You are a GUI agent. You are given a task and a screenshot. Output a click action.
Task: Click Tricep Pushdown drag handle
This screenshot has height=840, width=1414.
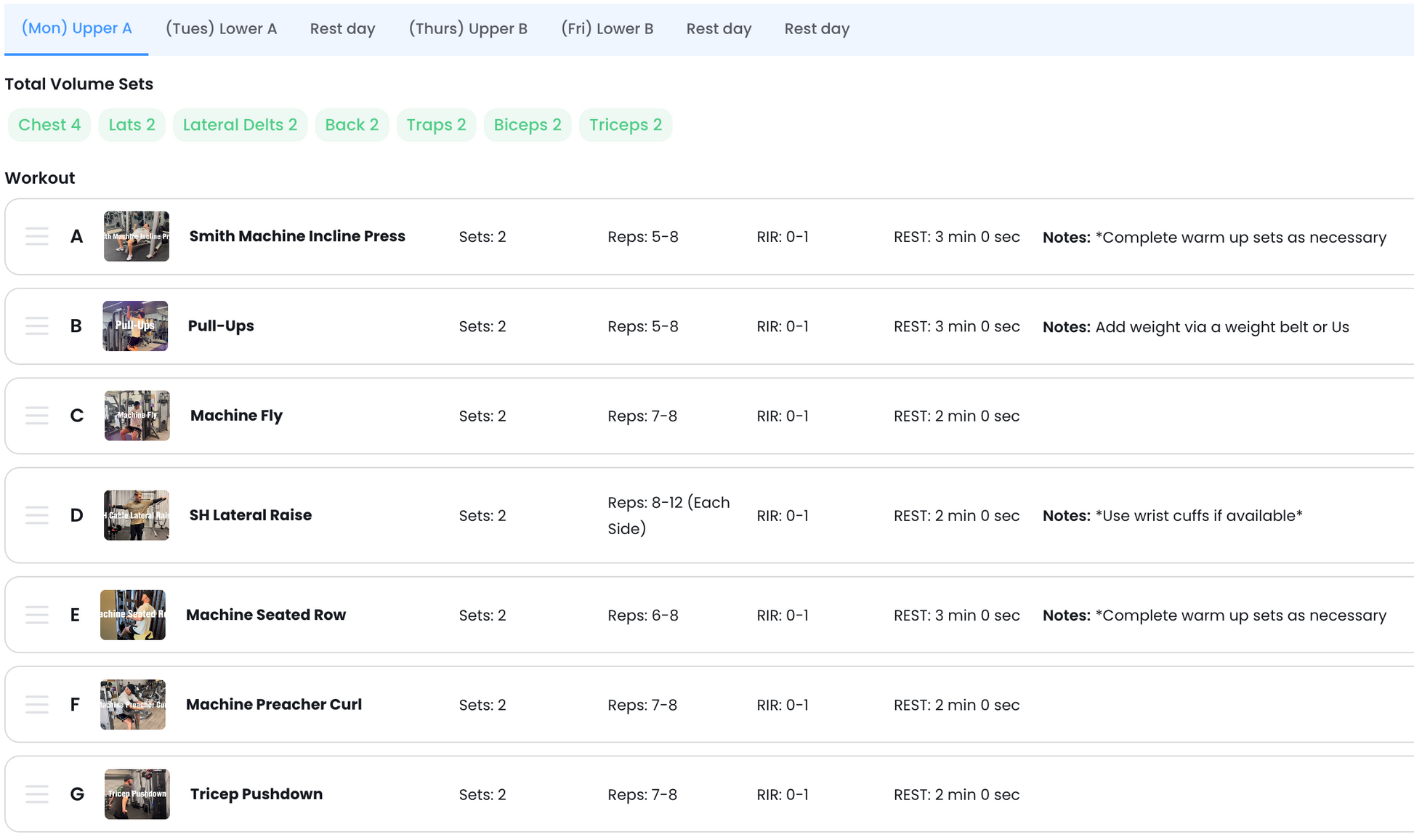coord(36,794)
